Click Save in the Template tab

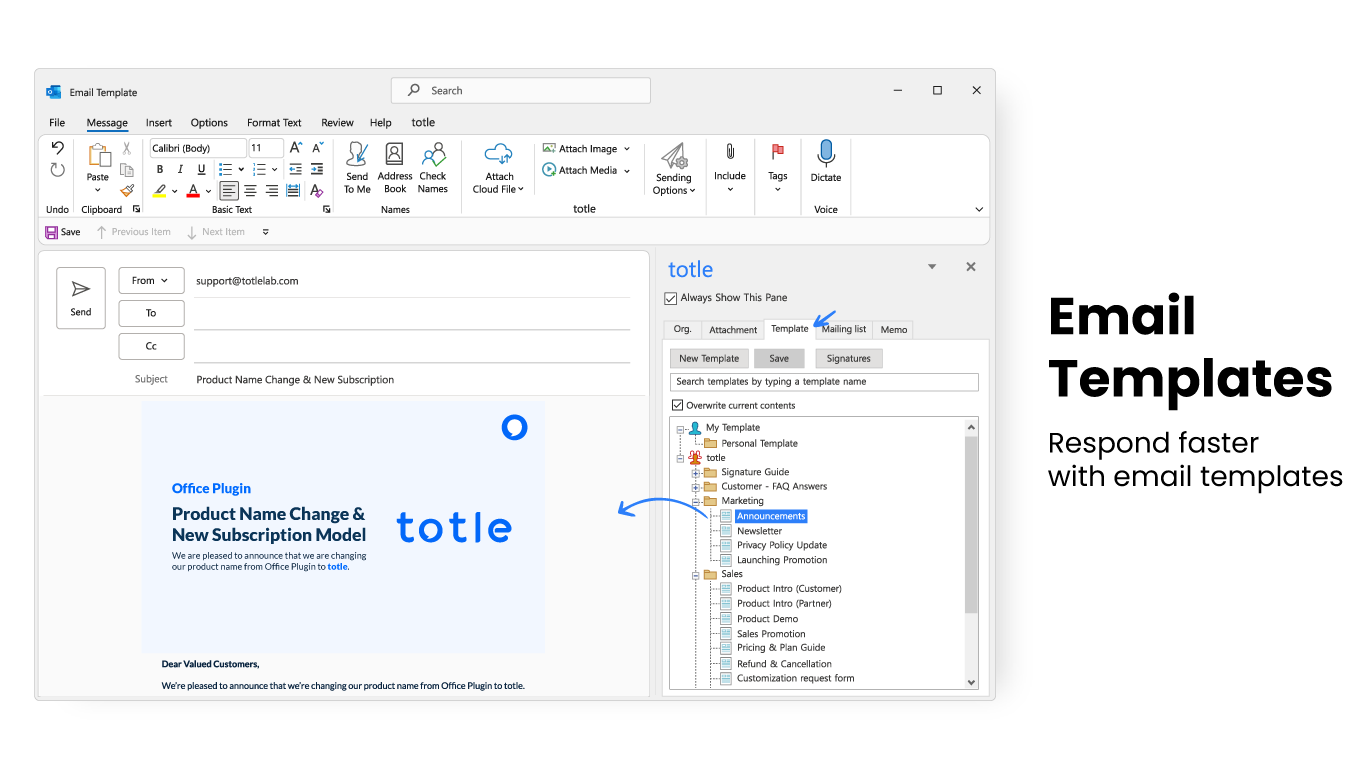(x=779, y=358)
